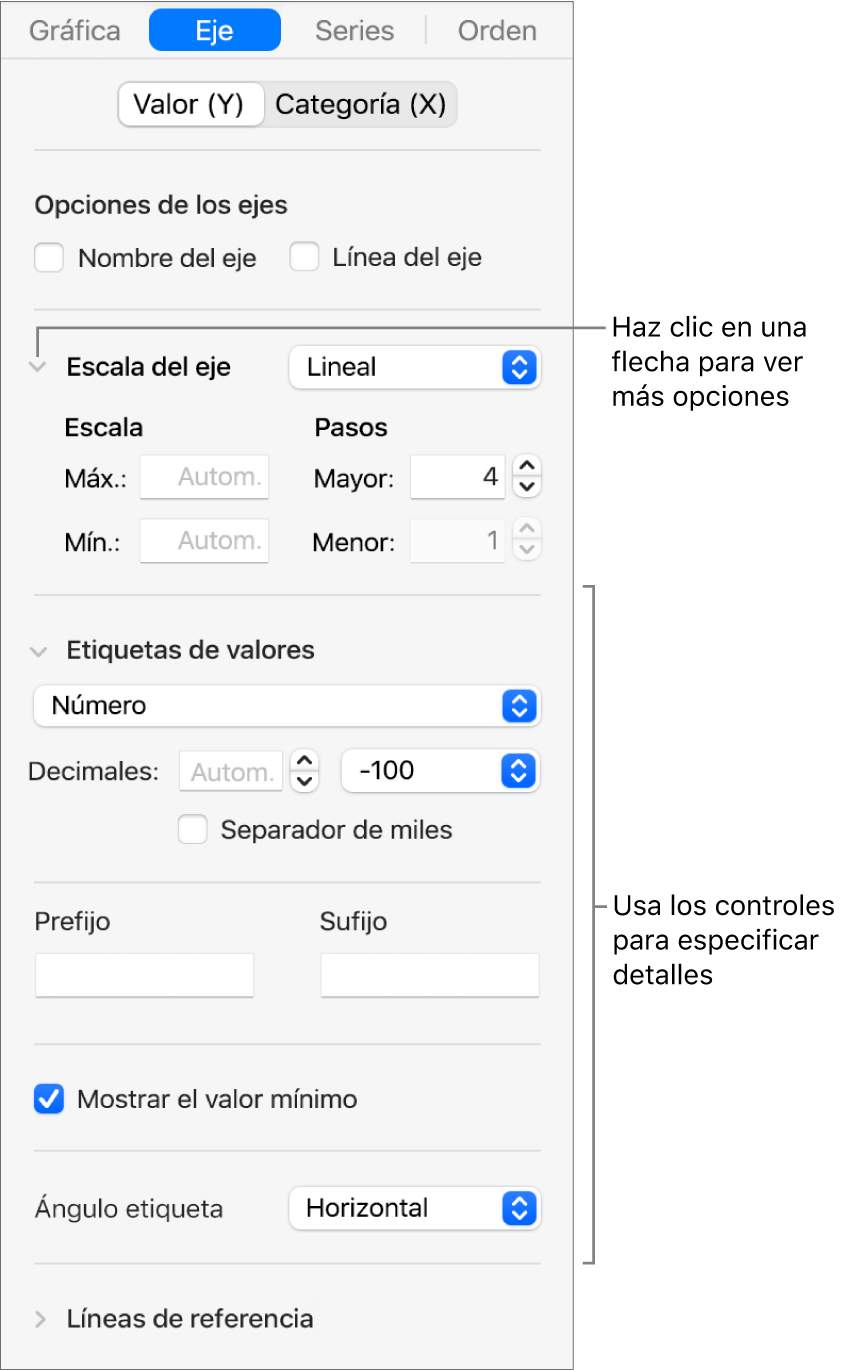This screenshot has width=849, height=1370.
Task: Open the -100 negative format dropdown
Action: (x=440, y=770)
